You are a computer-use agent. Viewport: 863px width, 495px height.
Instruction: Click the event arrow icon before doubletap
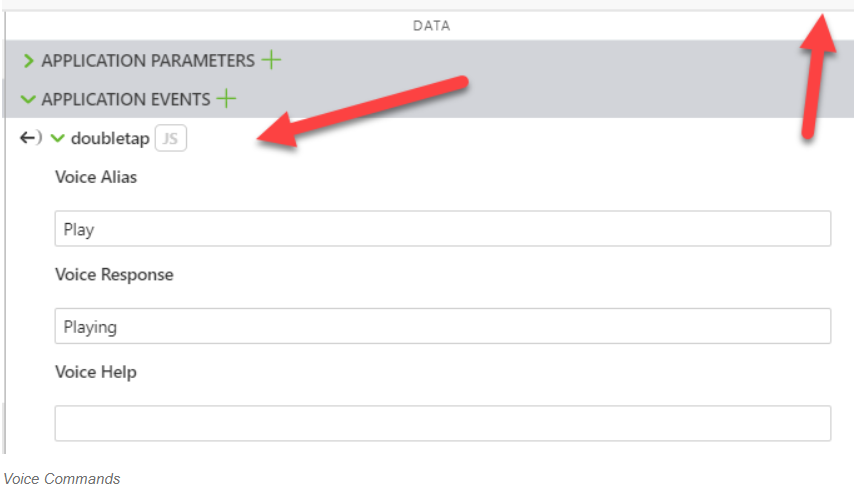[30, 138]
